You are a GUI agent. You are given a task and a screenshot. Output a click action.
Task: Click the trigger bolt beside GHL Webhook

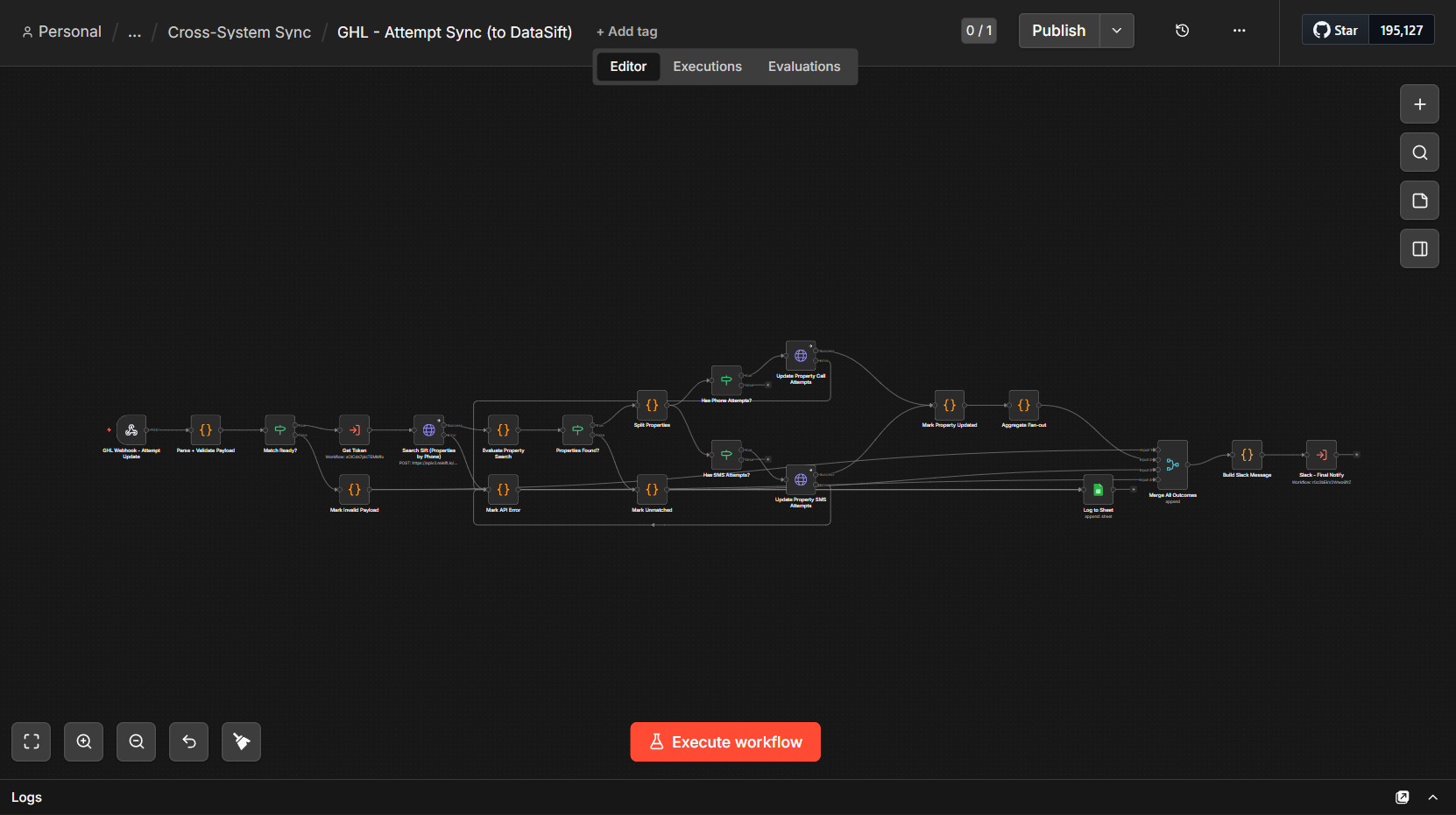click(109, 430)
